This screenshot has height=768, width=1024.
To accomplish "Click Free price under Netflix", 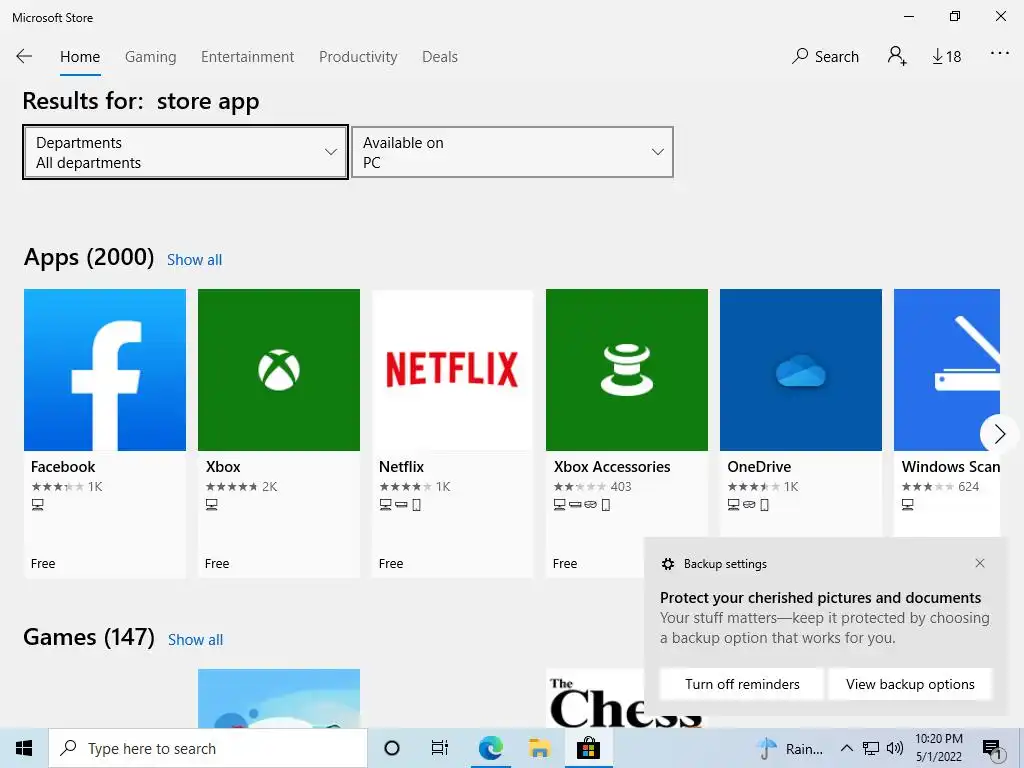I will pos(391,564).
